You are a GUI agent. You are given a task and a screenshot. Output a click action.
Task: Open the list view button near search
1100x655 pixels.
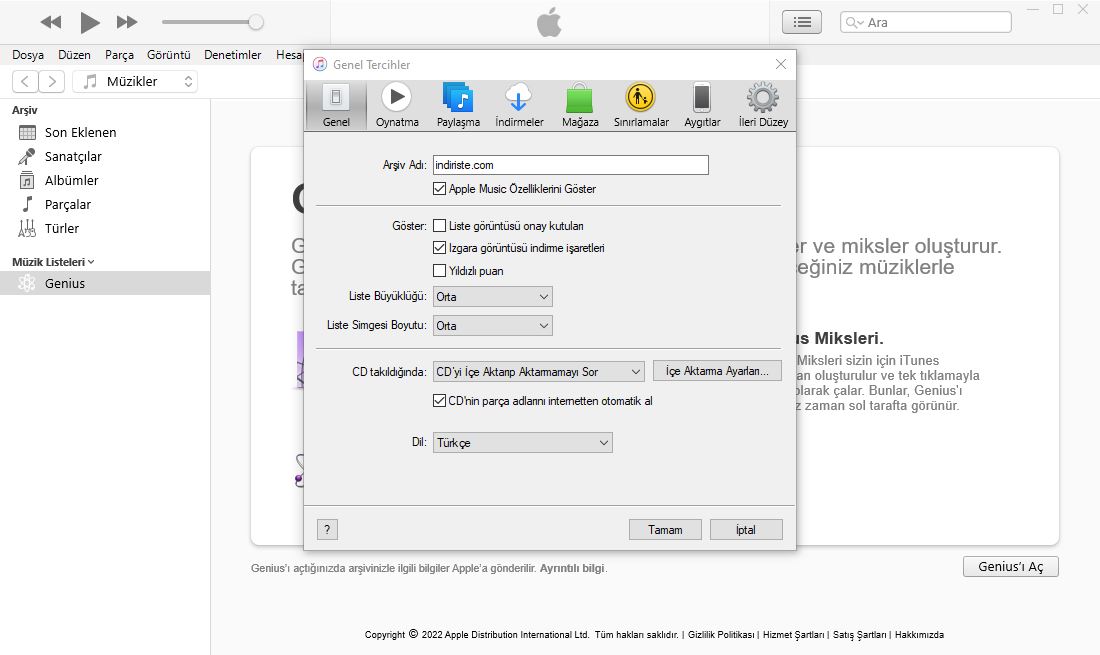(802, 22)
